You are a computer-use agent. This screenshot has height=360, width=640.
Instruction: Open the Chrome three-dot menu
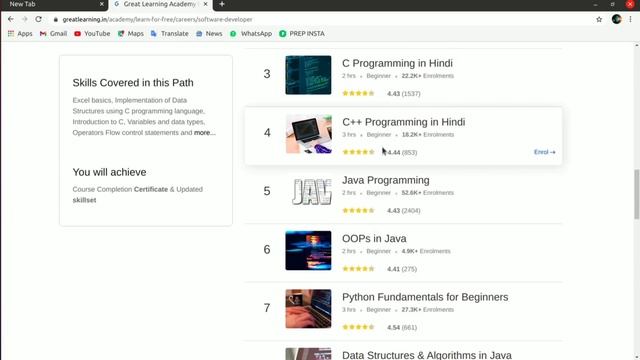(x=630, y=19)
